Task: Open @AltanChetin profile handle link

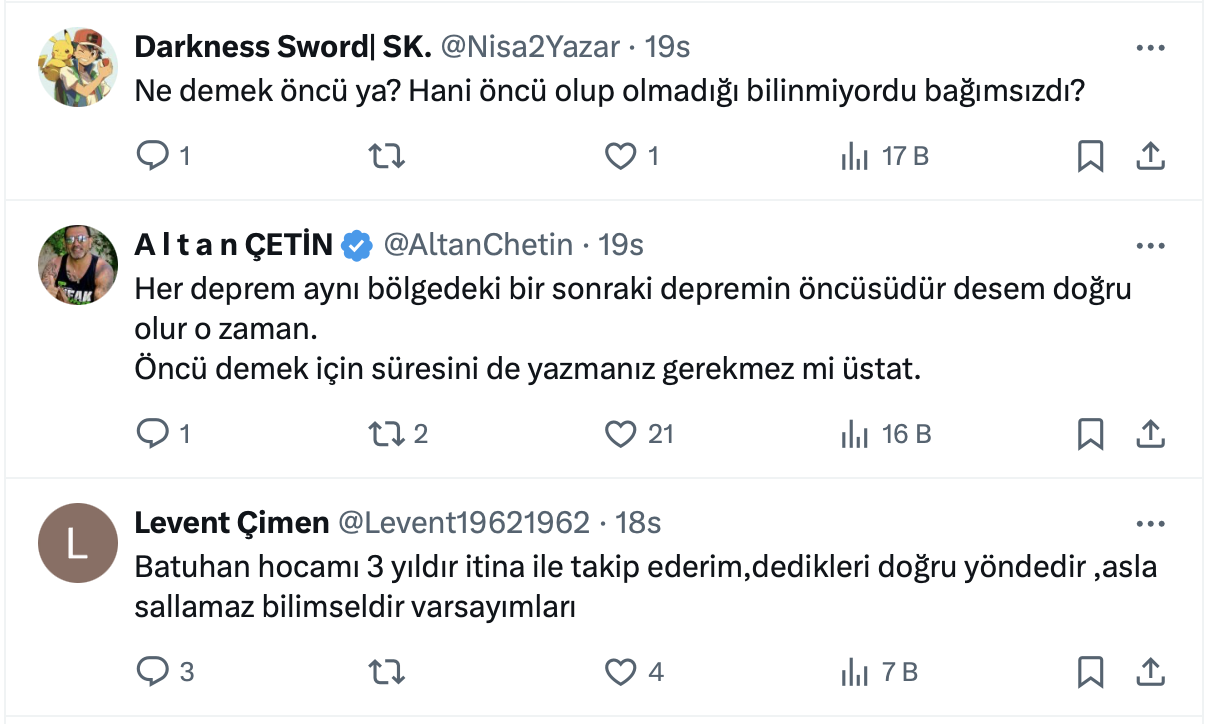Action: click(479, 244)
